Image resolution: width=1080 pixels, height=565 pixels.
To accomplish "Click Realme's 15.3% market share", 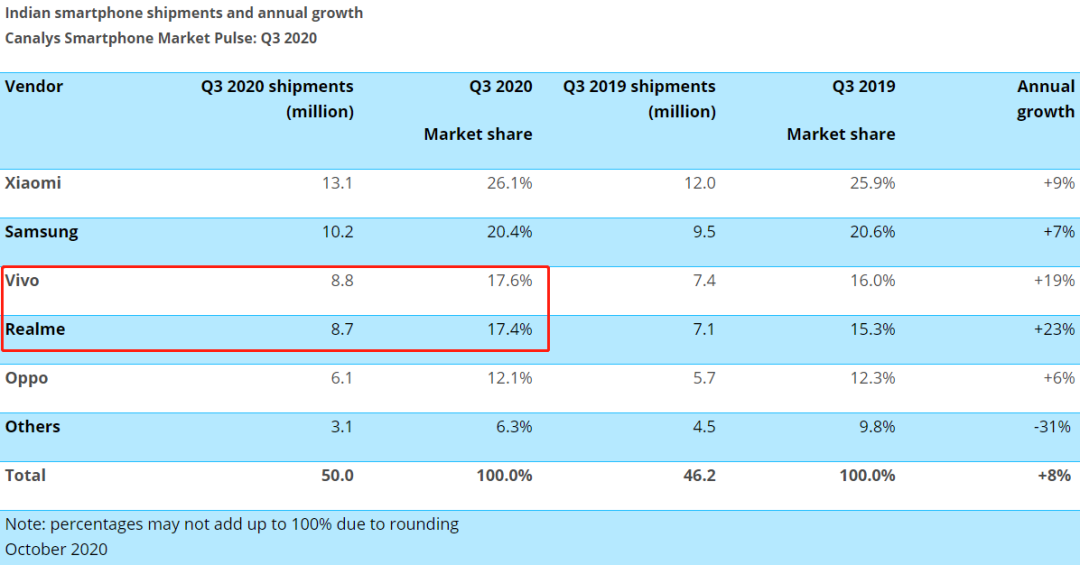I will (x=873, y=329).
